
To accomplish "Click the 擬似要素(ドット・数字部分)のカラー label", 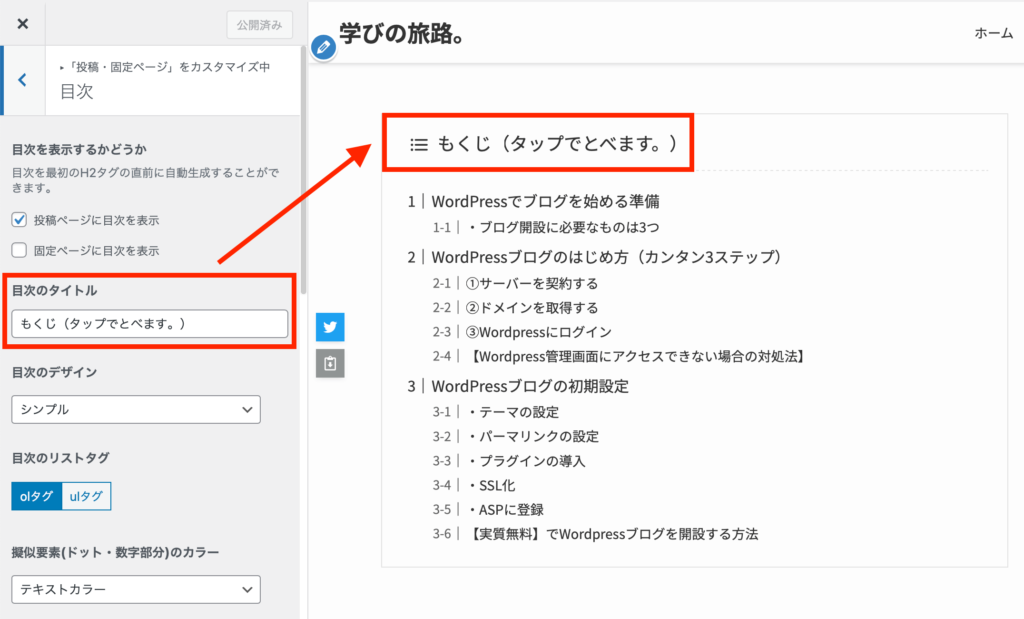I will tap(115, 552).
